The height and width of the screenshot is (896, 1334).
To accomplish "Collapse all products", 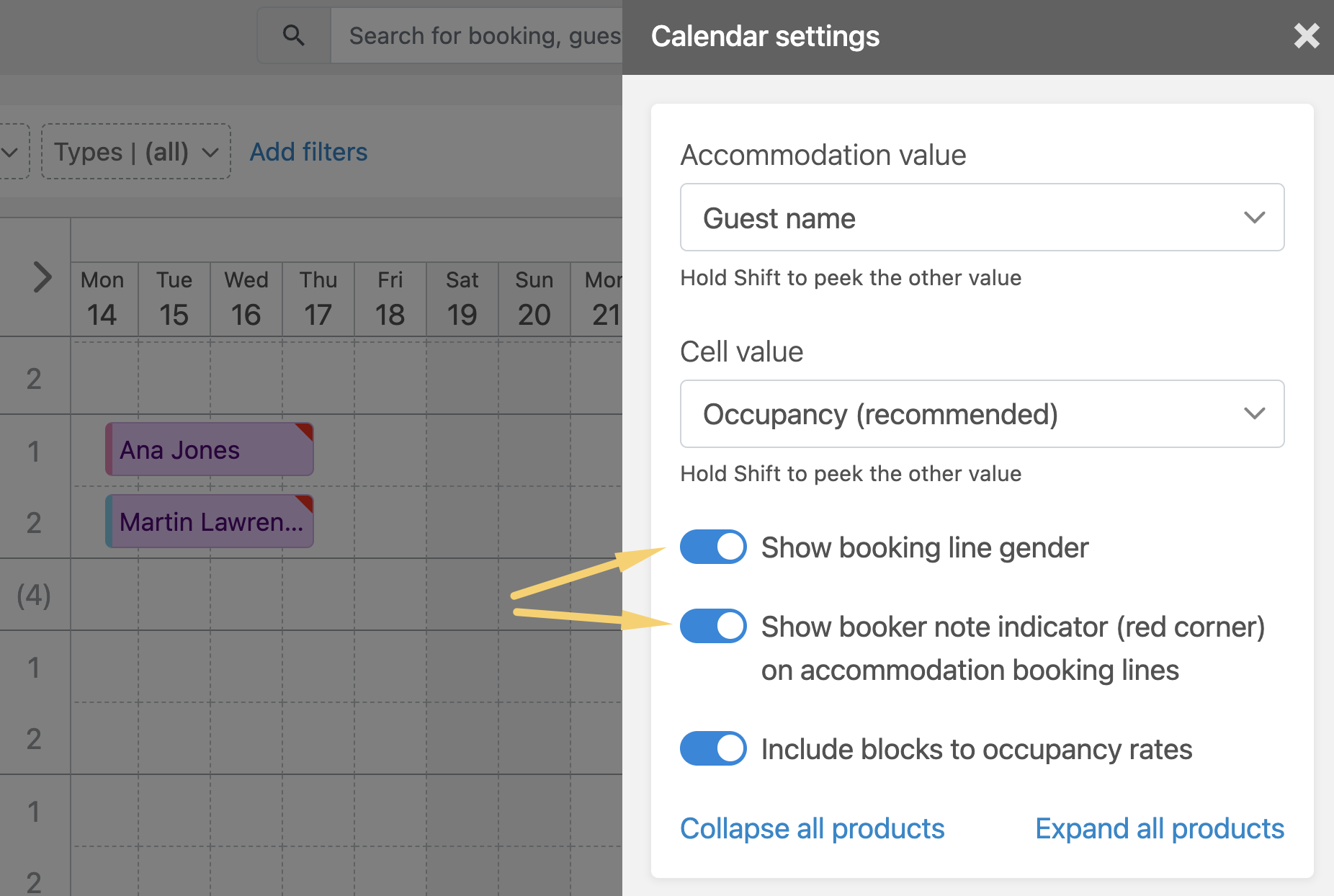I will [x=812, y=828].
